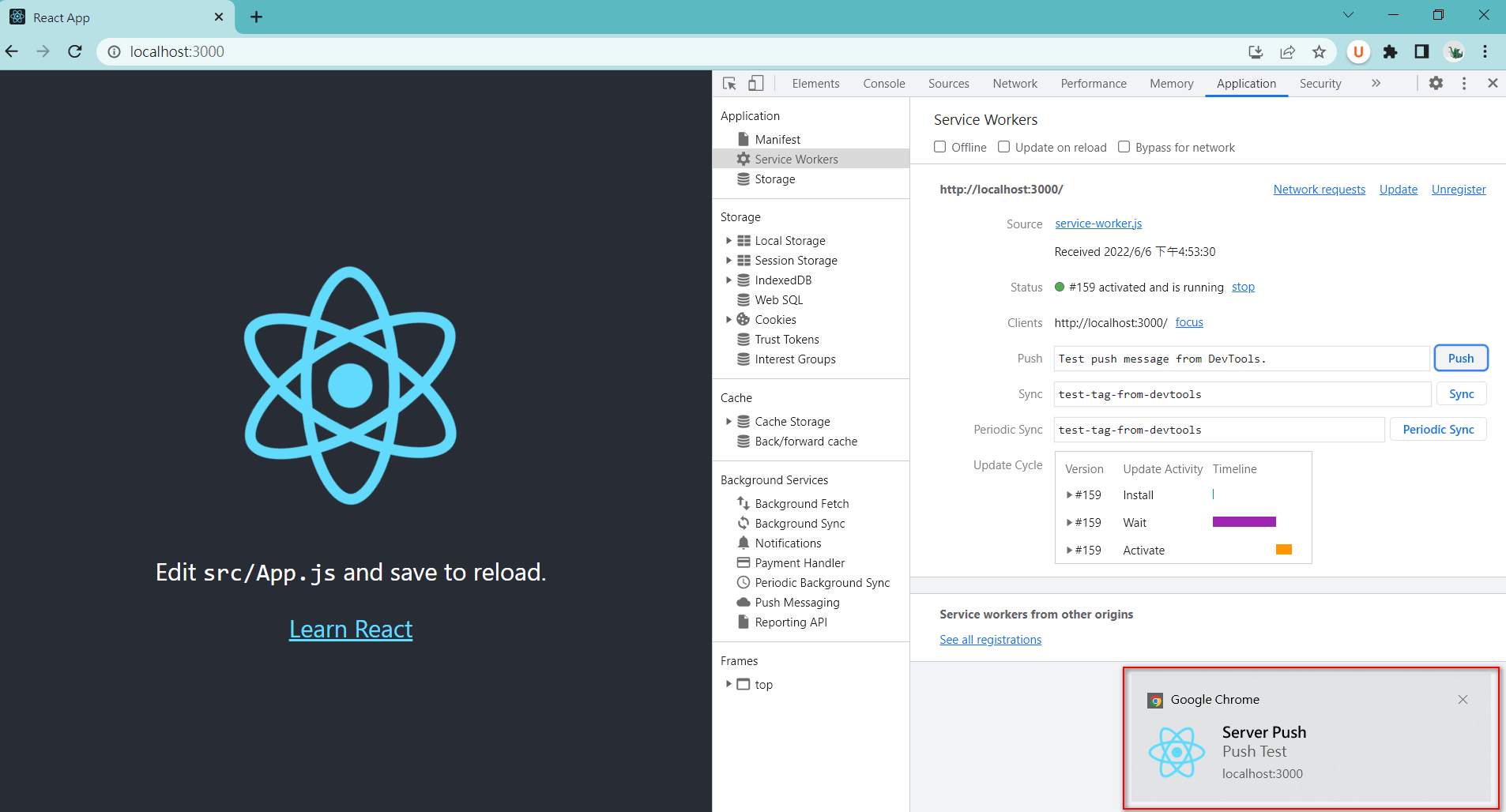The width and height of the screenshot is (1506, 812).
Task: Expand the #159 Install update row
Action: (1069, 495)
